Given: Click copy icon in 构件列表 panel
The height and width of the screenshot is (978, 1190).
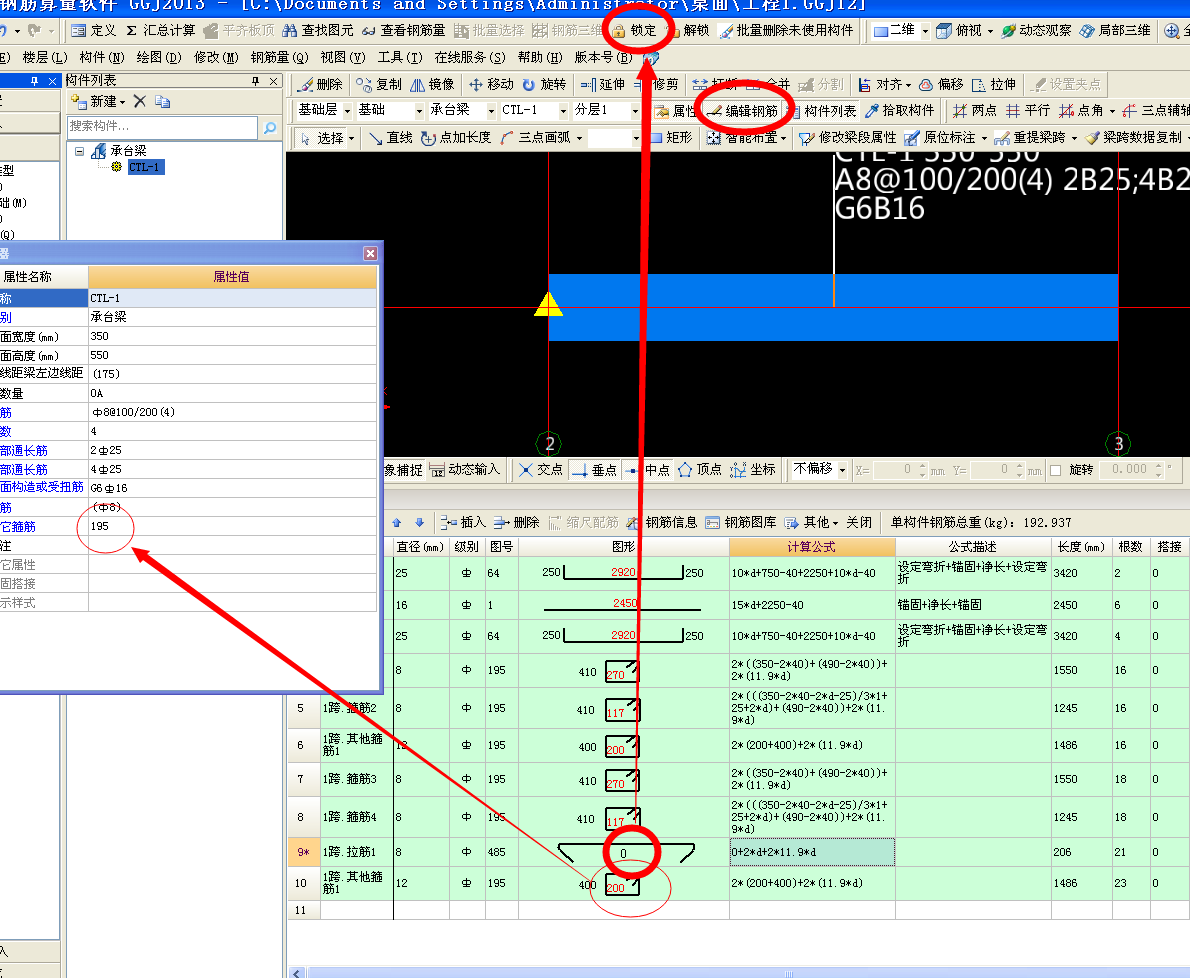Looking at the screenshot, I should [162, 102].
